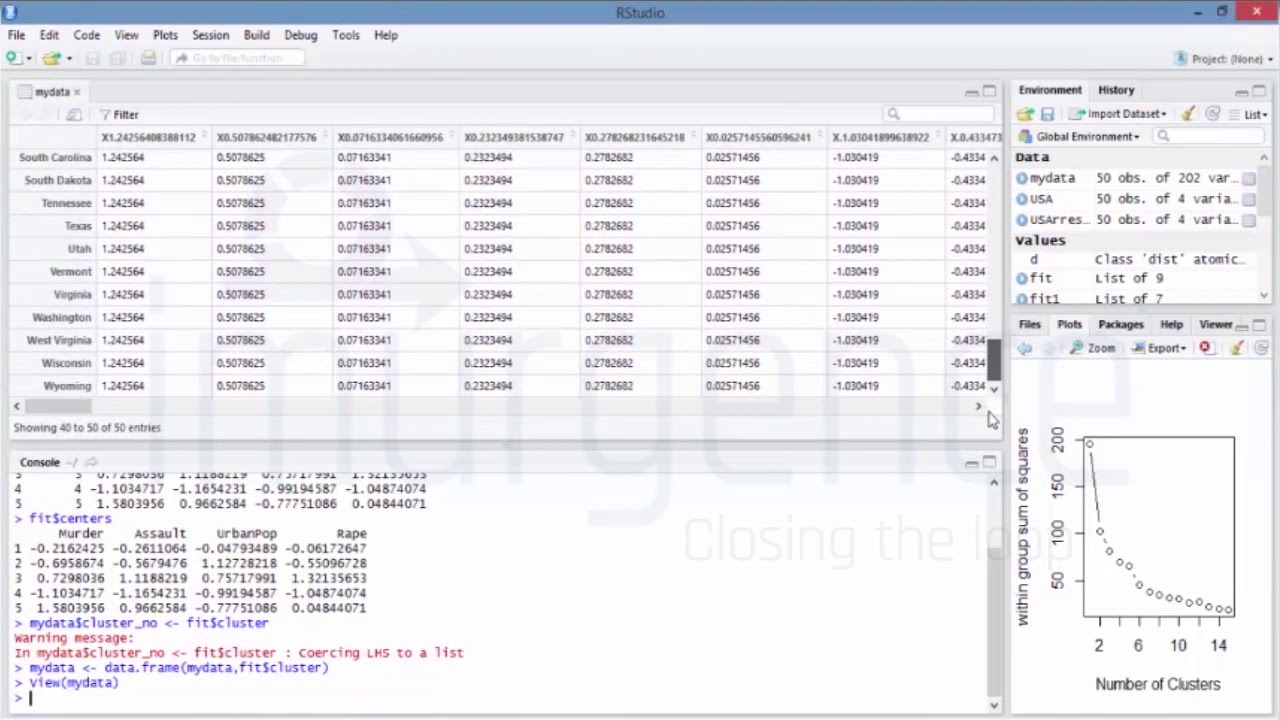Open the Tools menu

346,35
